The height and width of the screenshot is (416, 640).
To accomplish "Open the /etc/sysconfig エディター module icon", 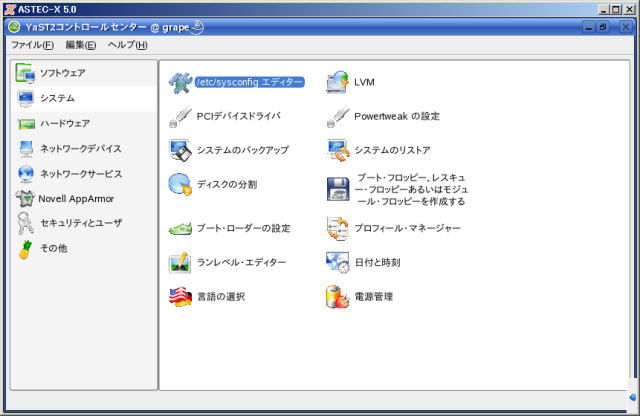I will 180,82.
